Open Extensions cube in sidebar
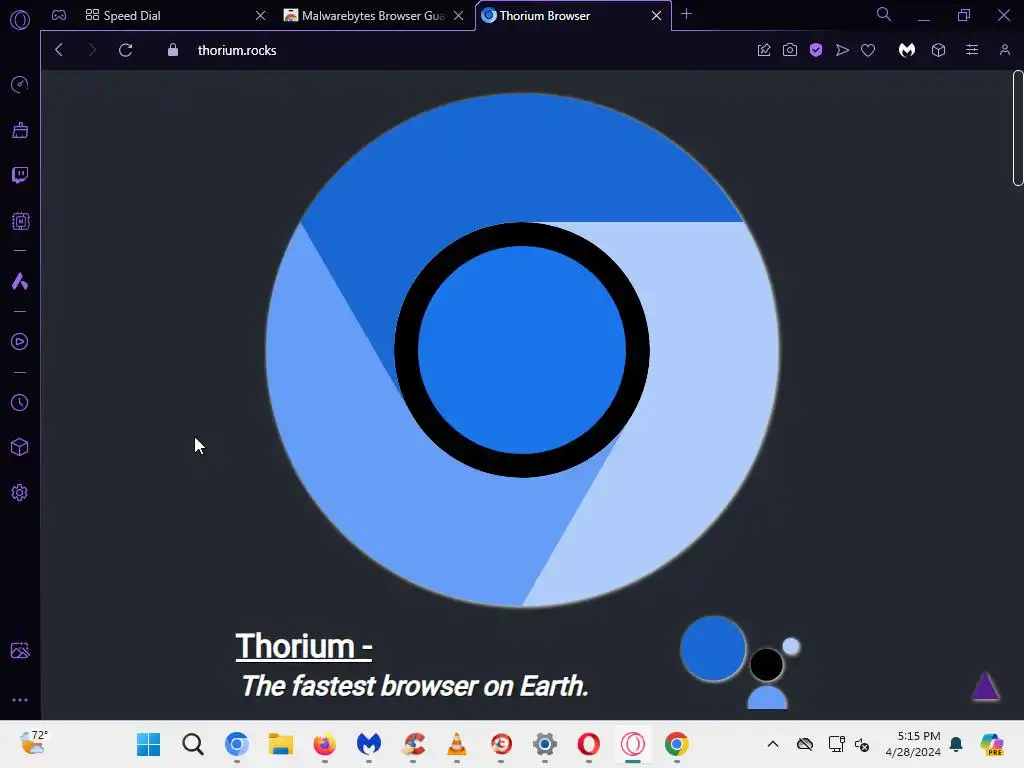Screen dimensions: 1024x768 tap(20, 447)
